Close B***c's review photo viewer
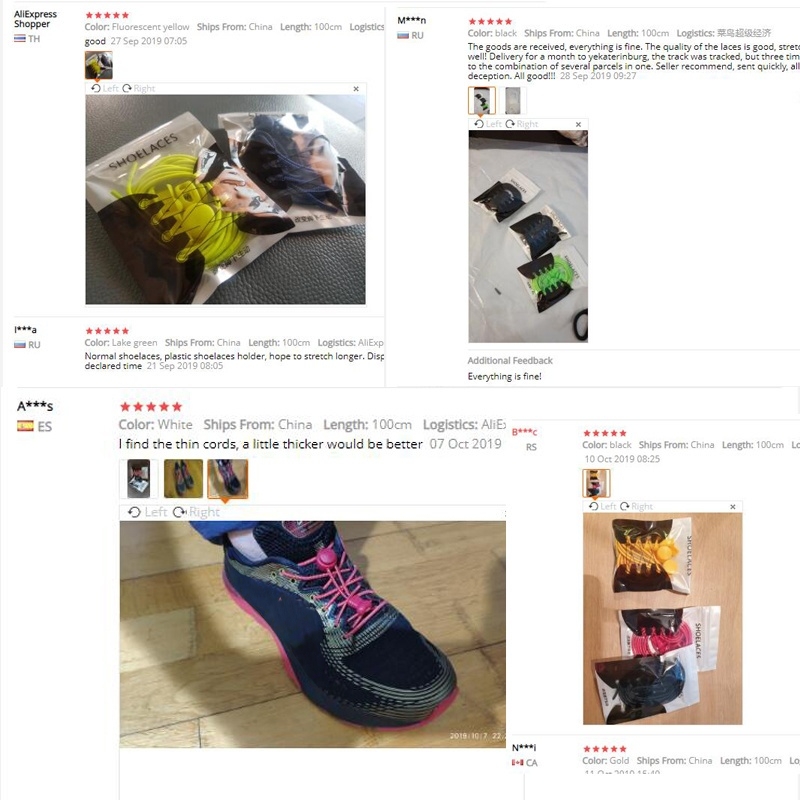 [733, 507]
